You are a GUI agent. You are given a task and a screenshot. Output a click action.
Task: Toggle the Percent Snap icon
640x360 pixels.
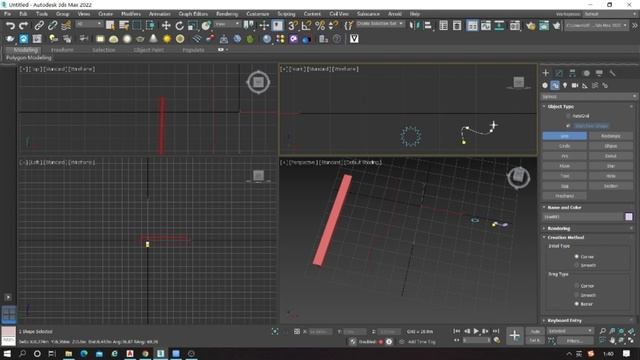[320, 26]
